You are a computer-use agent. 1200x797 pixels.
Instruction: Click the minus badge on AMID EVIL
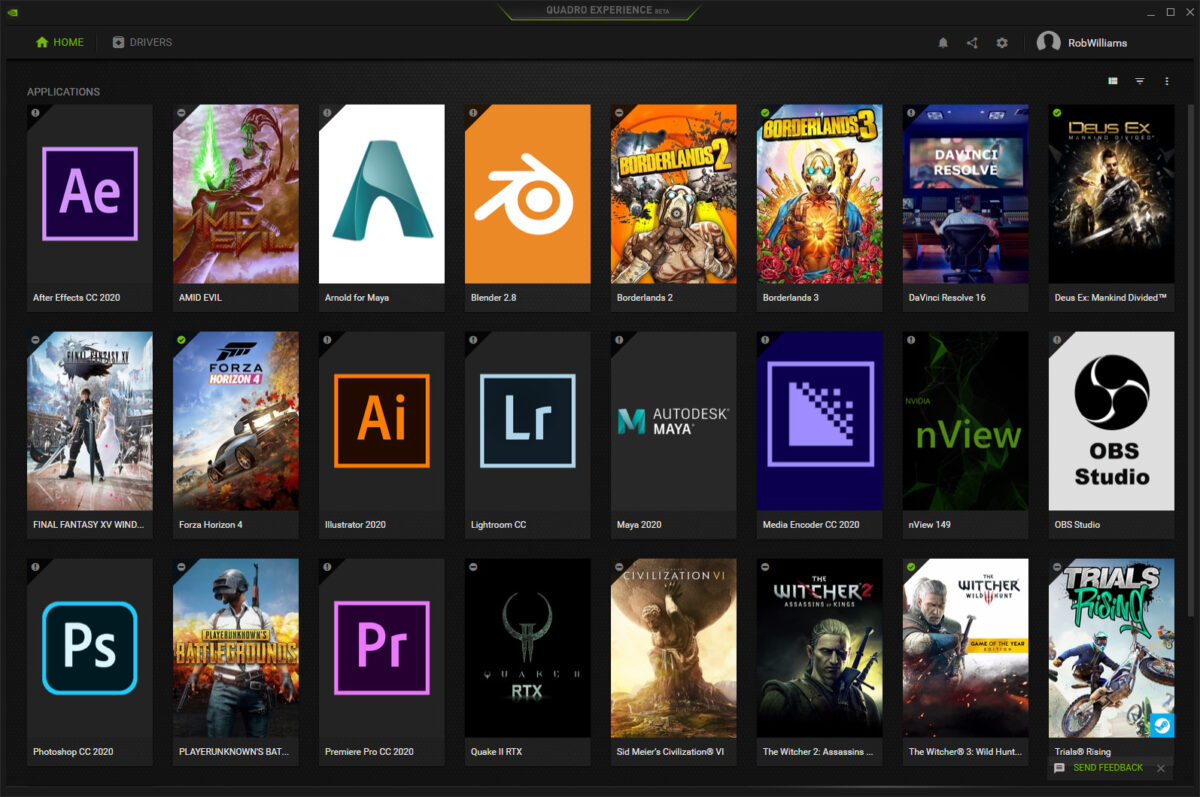click(x=181, y=113)
